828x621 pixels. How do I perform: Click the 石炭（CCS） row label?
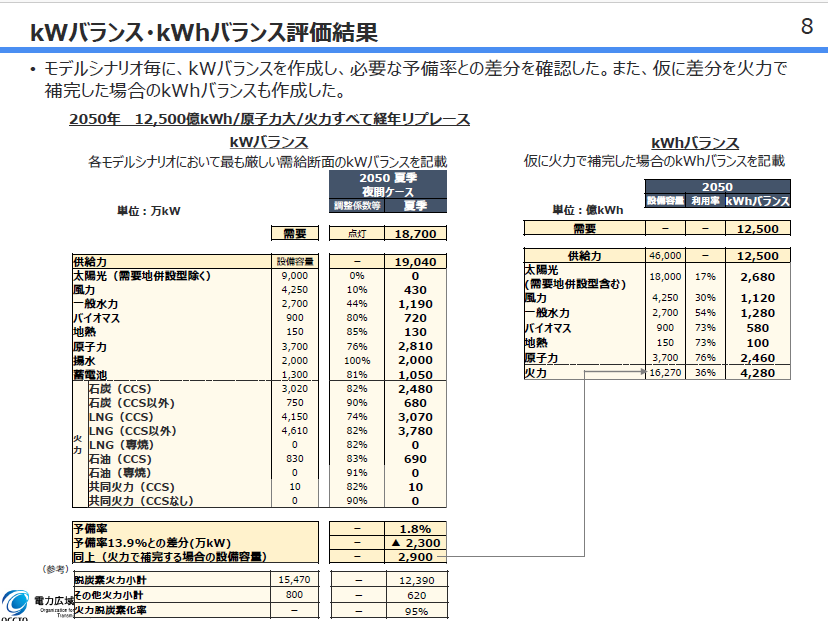point(120,389)
